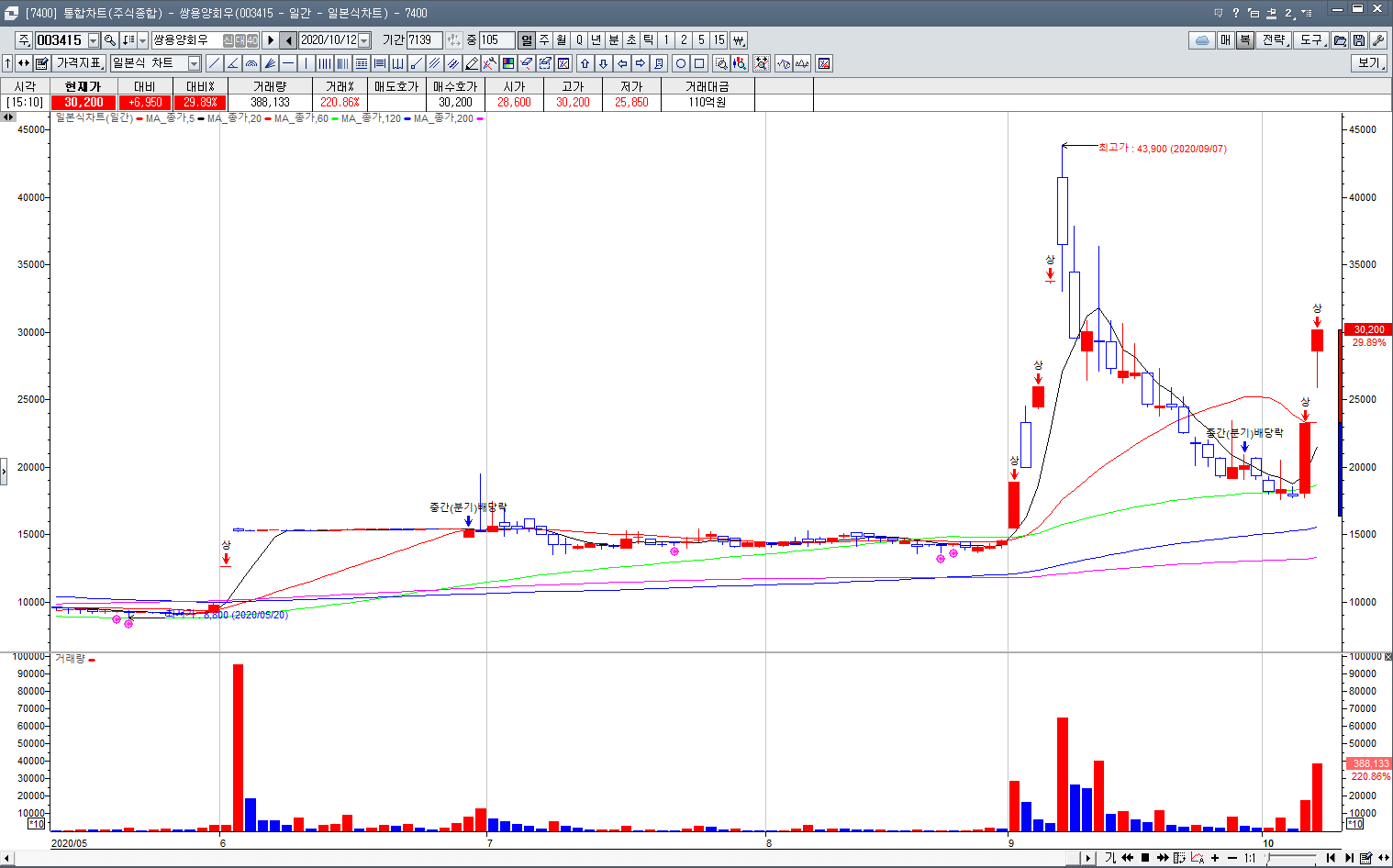Set interval to 5 minutes
Image resolution: width=1393 pixels, height=868 pixels.
701,40
